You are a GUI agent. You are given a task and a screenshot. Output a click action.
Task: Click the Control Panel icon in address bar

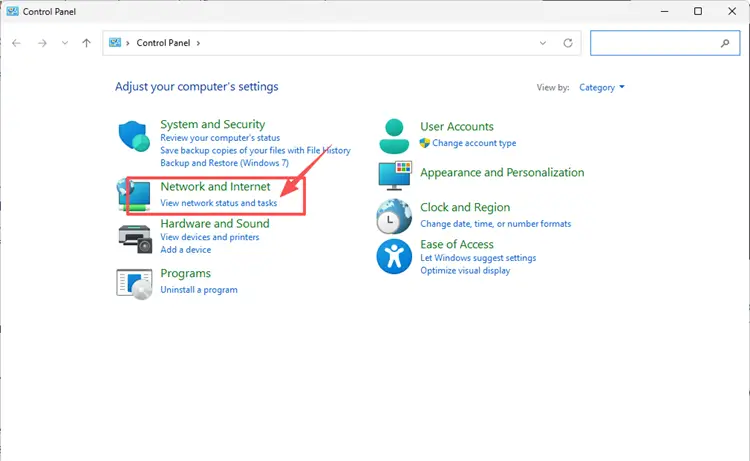click(115, 43)
